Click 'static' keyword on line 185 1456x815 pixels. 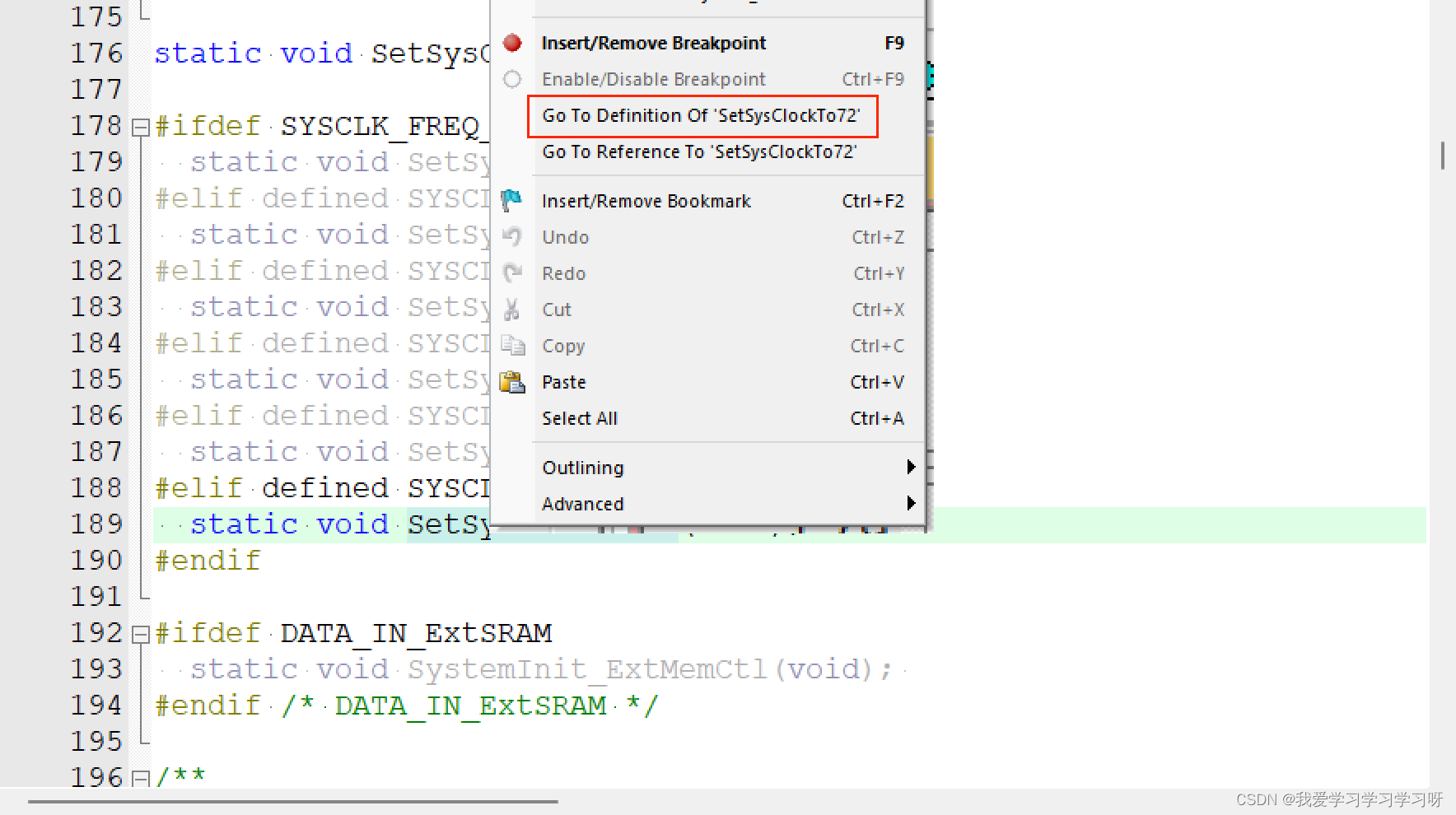click(244, 380)
